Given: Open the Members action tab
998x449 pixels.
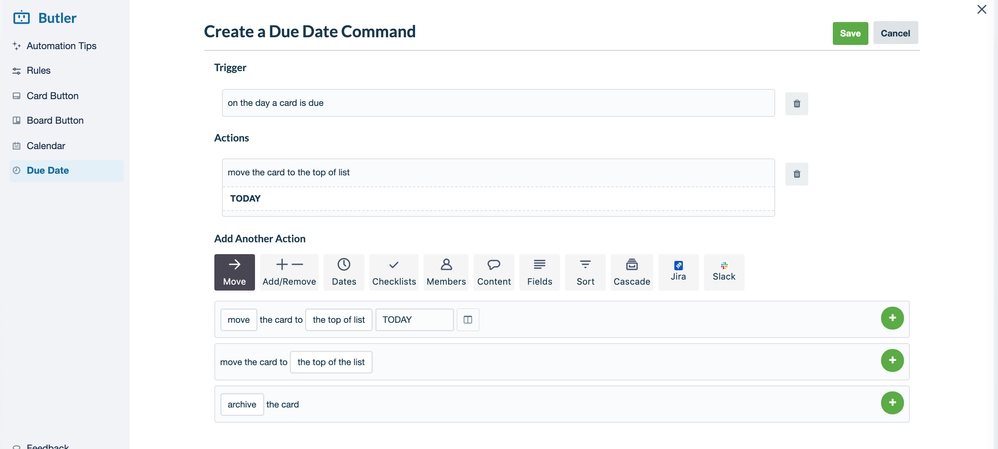Looking at the screenshot, I should point(446,273).
